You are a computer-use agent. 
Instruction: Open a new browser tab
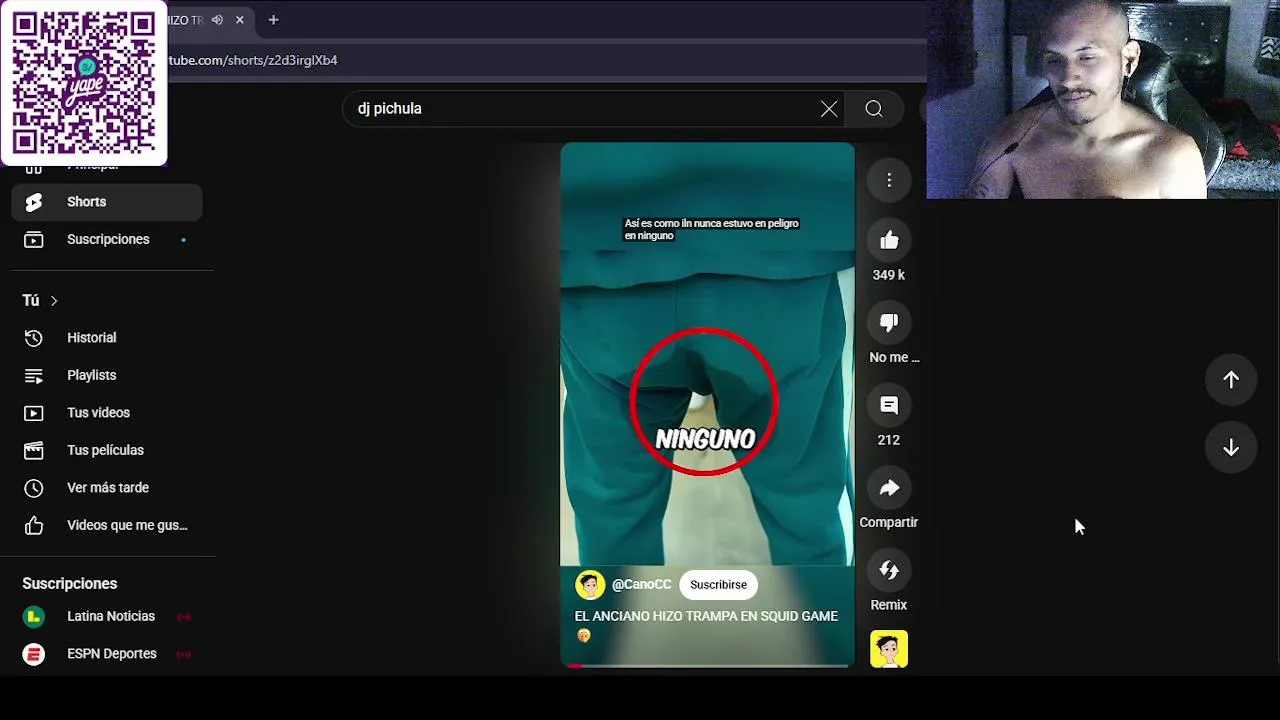(x=273, y=20)
